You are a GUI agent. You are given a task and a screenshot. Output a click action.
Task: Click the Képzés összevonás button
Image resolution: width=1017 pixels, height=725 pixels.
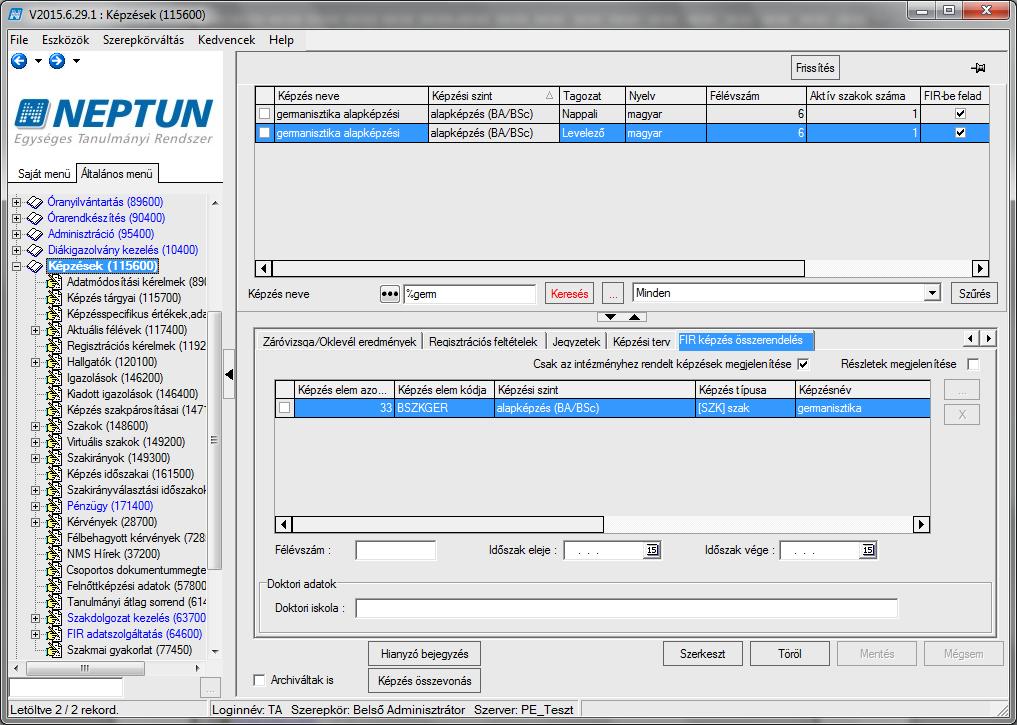coord(425,681)
